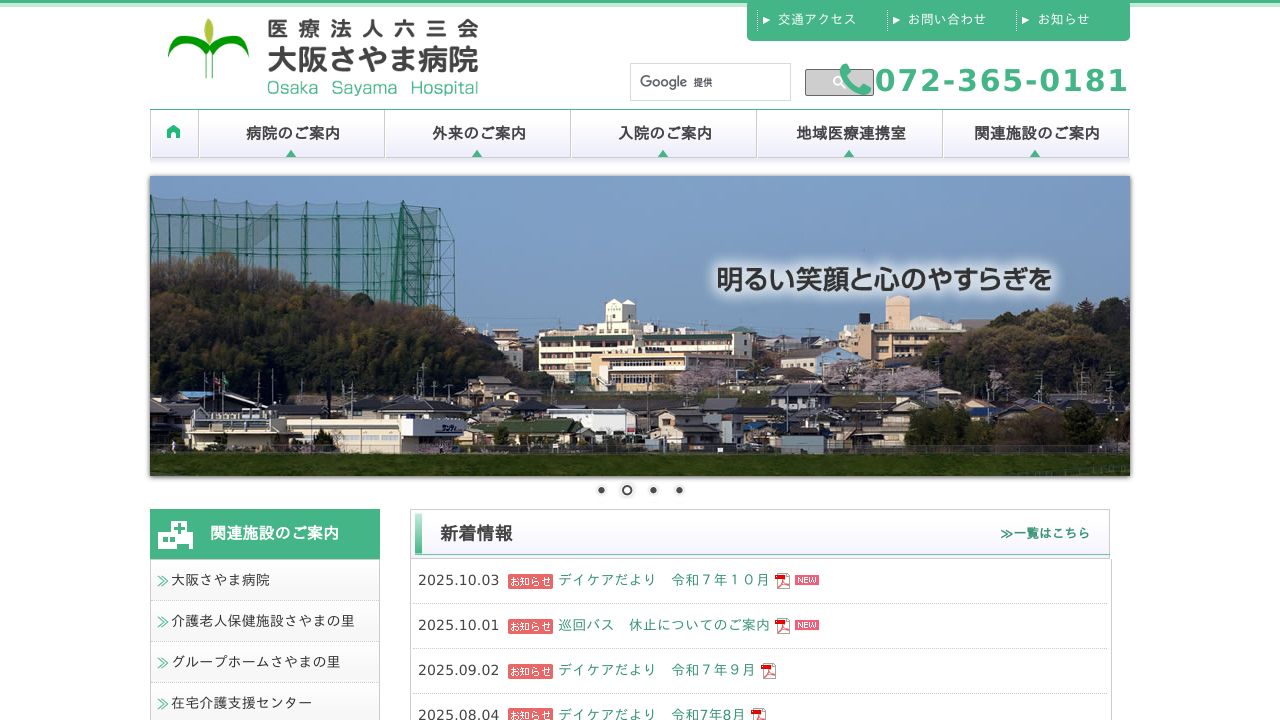Image resolution: width=1280 pixels, height=720 pixels.
Task: Open the PDF icon for September デイケアだより
Action: click(x=768, y=670)
